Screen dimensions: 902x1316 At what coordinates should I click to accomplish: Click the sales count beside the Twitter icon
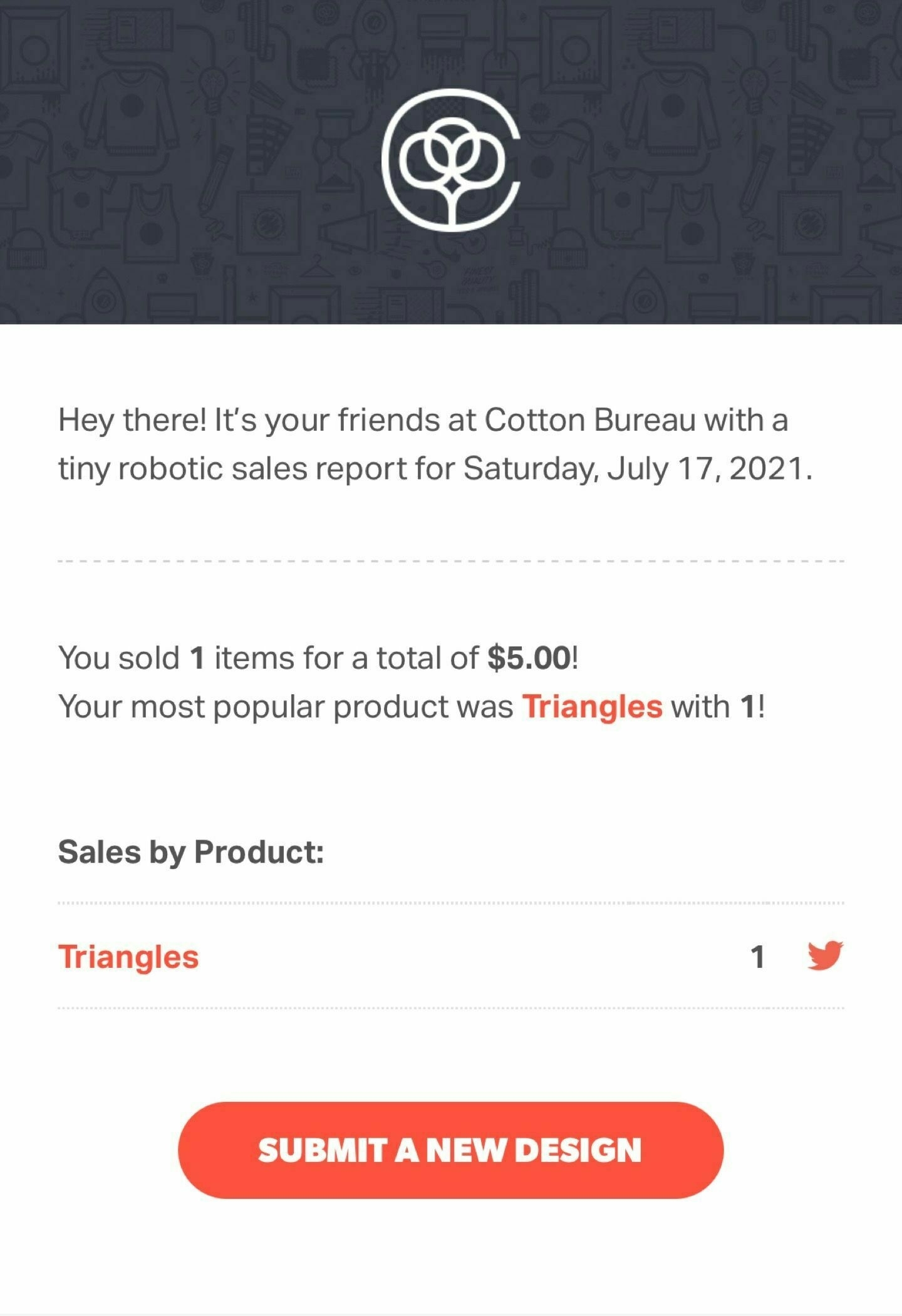click(758, 957)
